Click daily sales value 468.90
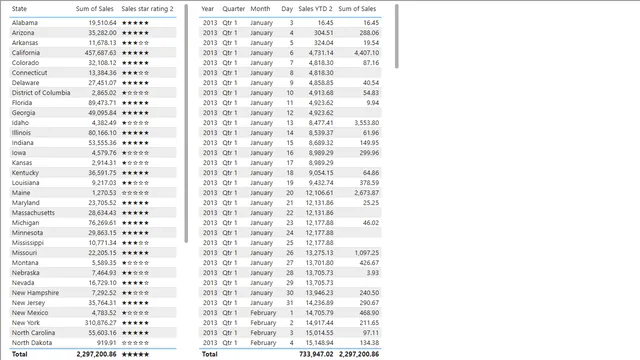The image size is (640, 360). click(369, 313)
